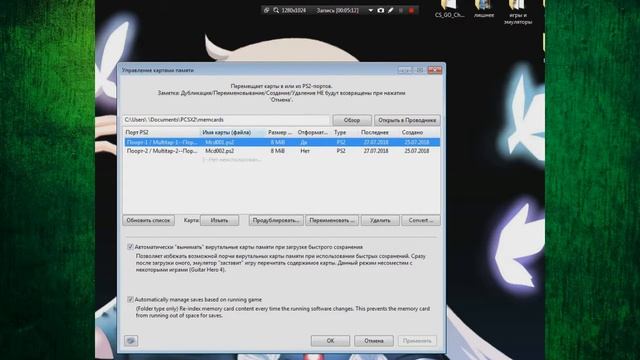
Task: Click the Mcd001.ps2 file name cell
Action: tap(220, 142)
